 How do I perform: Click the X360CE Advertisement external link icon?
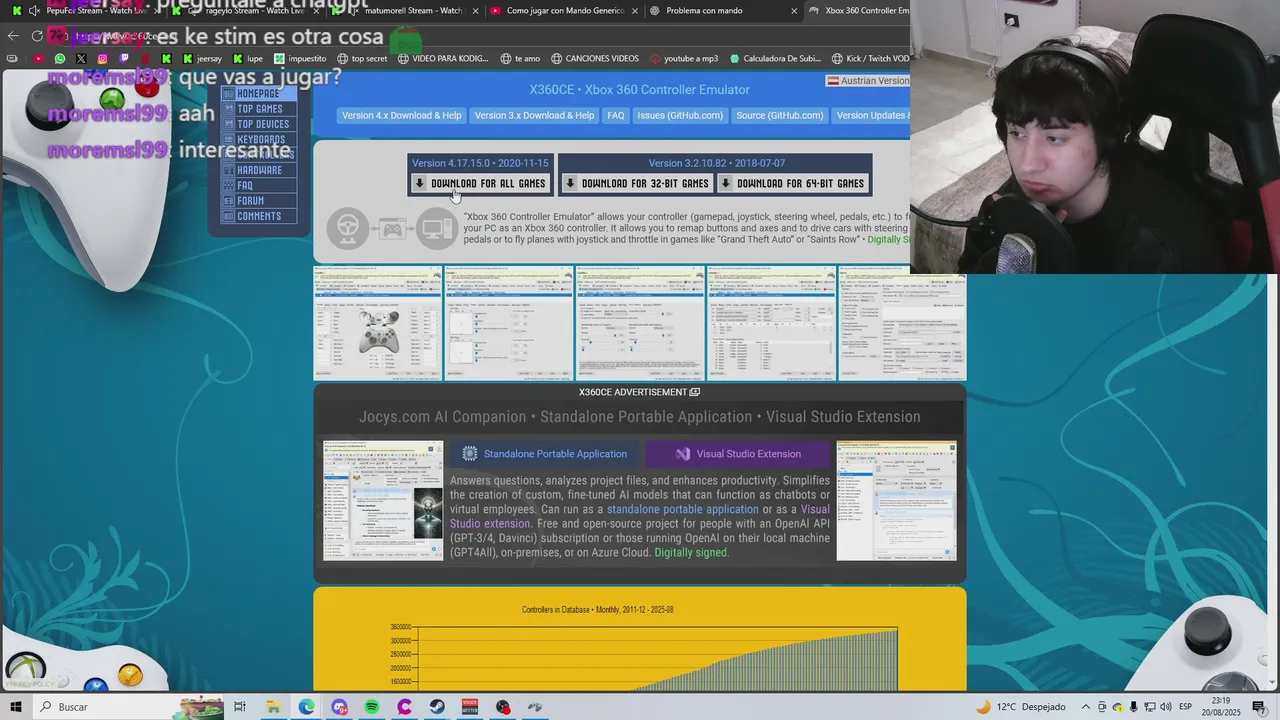[x=695, y=392]
